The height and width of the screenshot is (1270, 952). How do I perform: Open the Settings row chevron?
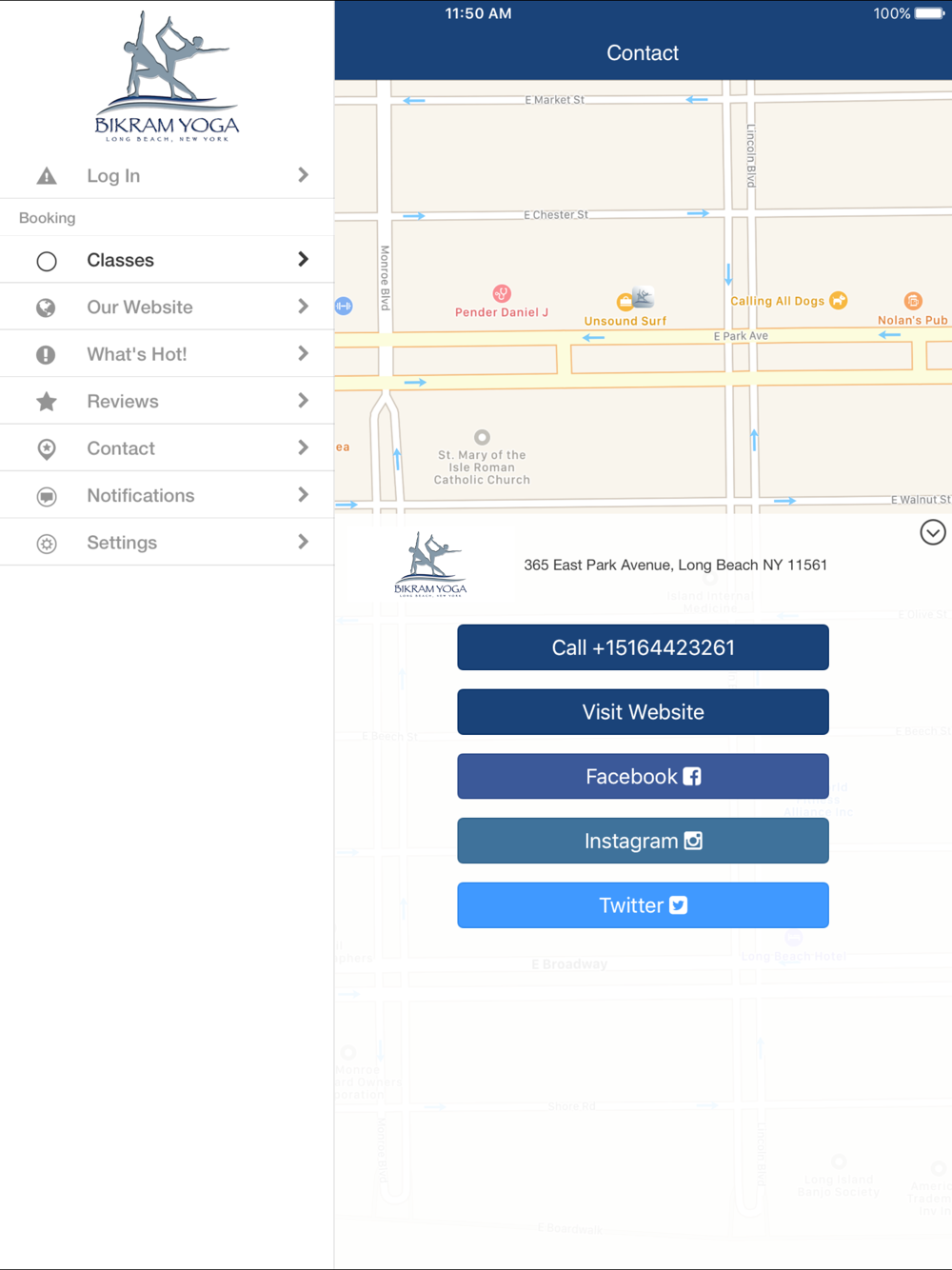coord(303,542)
